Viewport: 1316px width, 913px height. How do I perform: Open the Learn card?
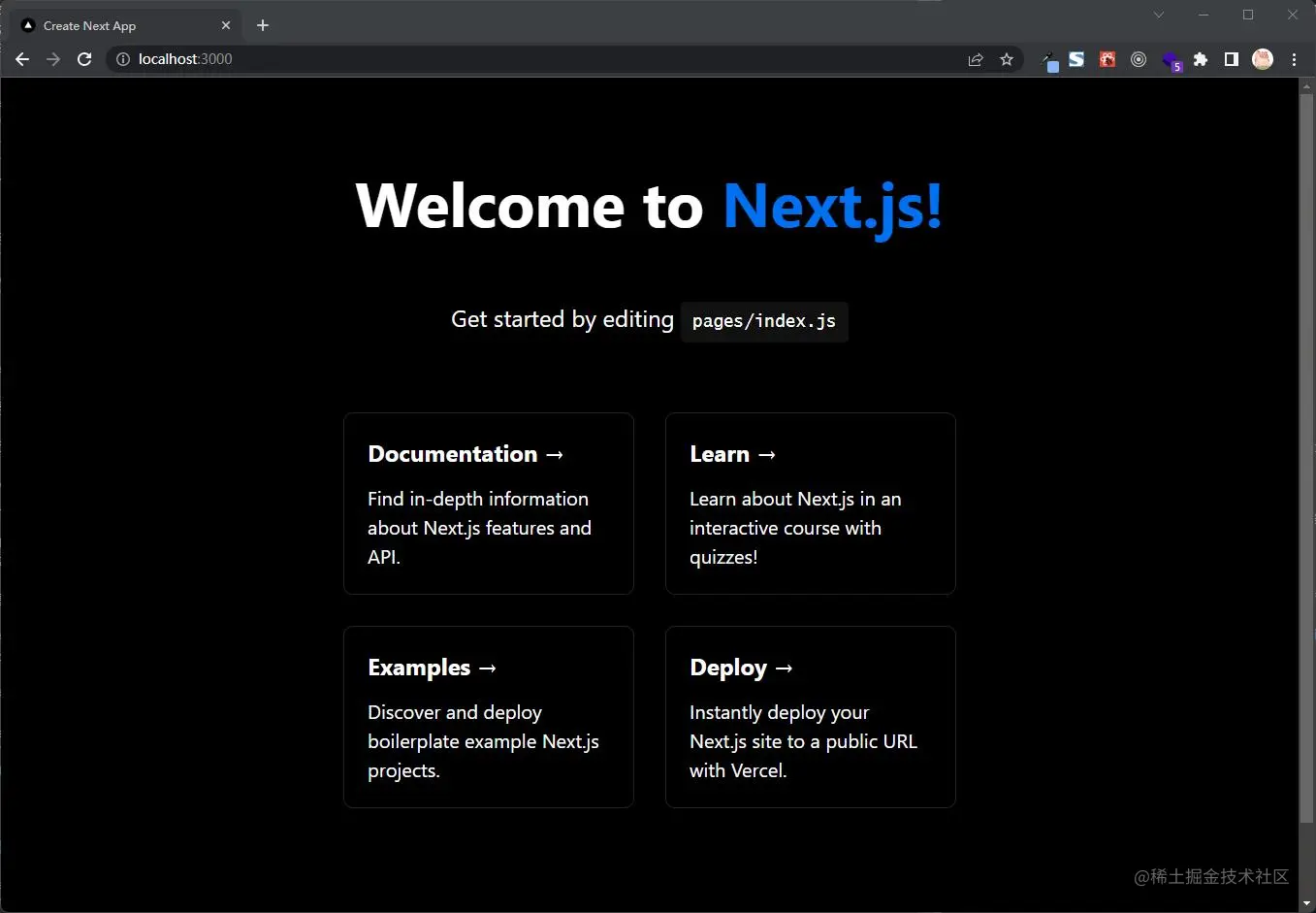pyautogui.click(x=811, y=504)
